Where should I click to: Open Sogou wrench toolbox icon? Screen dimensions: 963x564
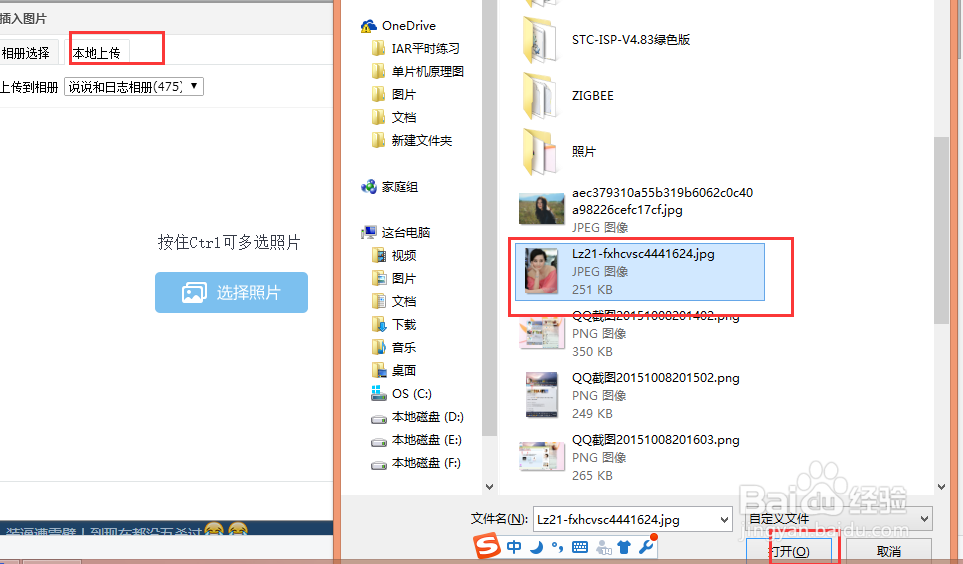[647, 545]
